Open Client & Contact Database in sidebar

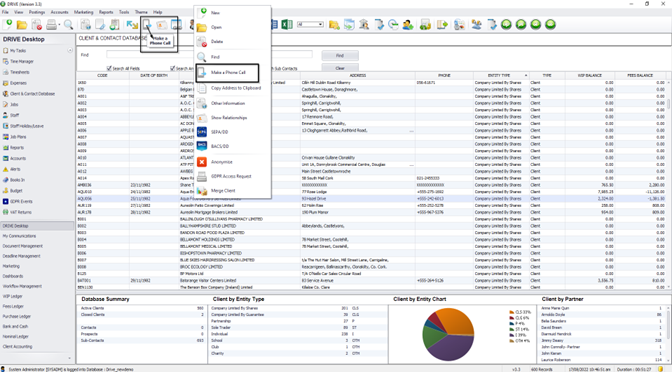33,93
